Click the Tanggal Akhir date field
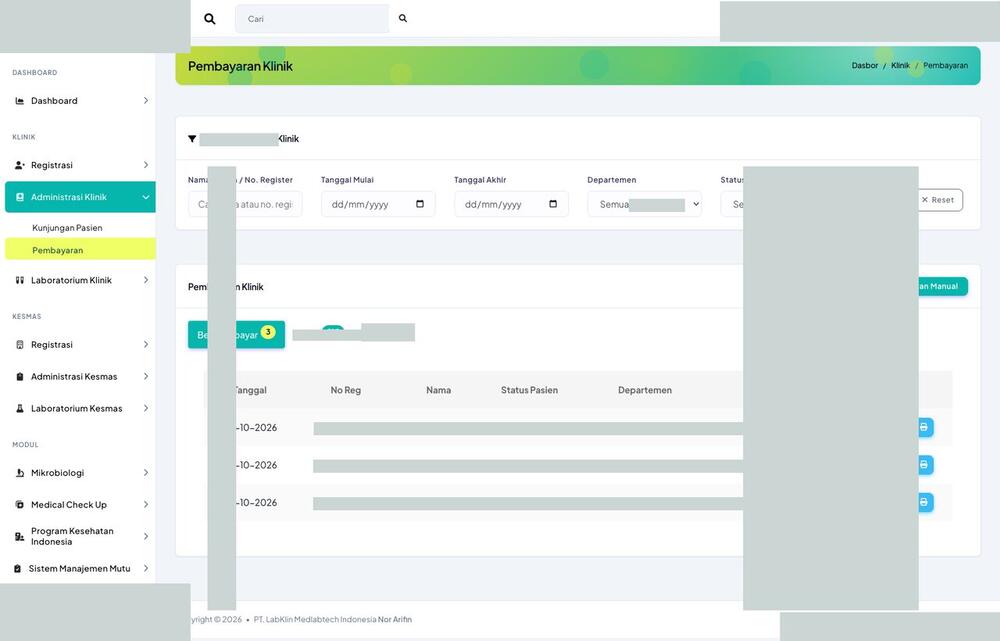1000x641 pixels. pyautogui.click(x=511, y=204)
